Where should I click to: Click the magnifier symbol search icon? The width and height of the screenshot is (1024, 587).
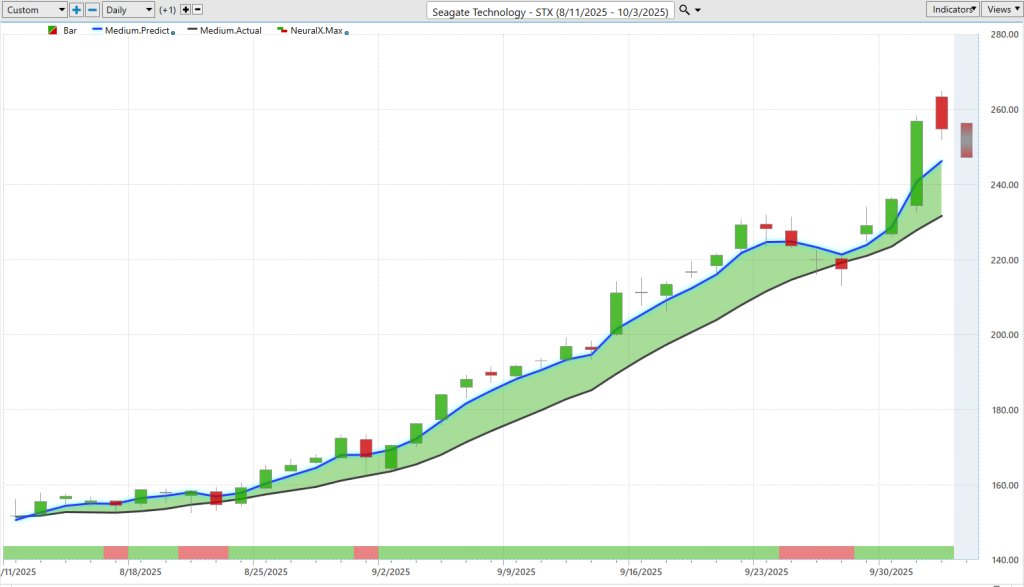tap(684, 10)
